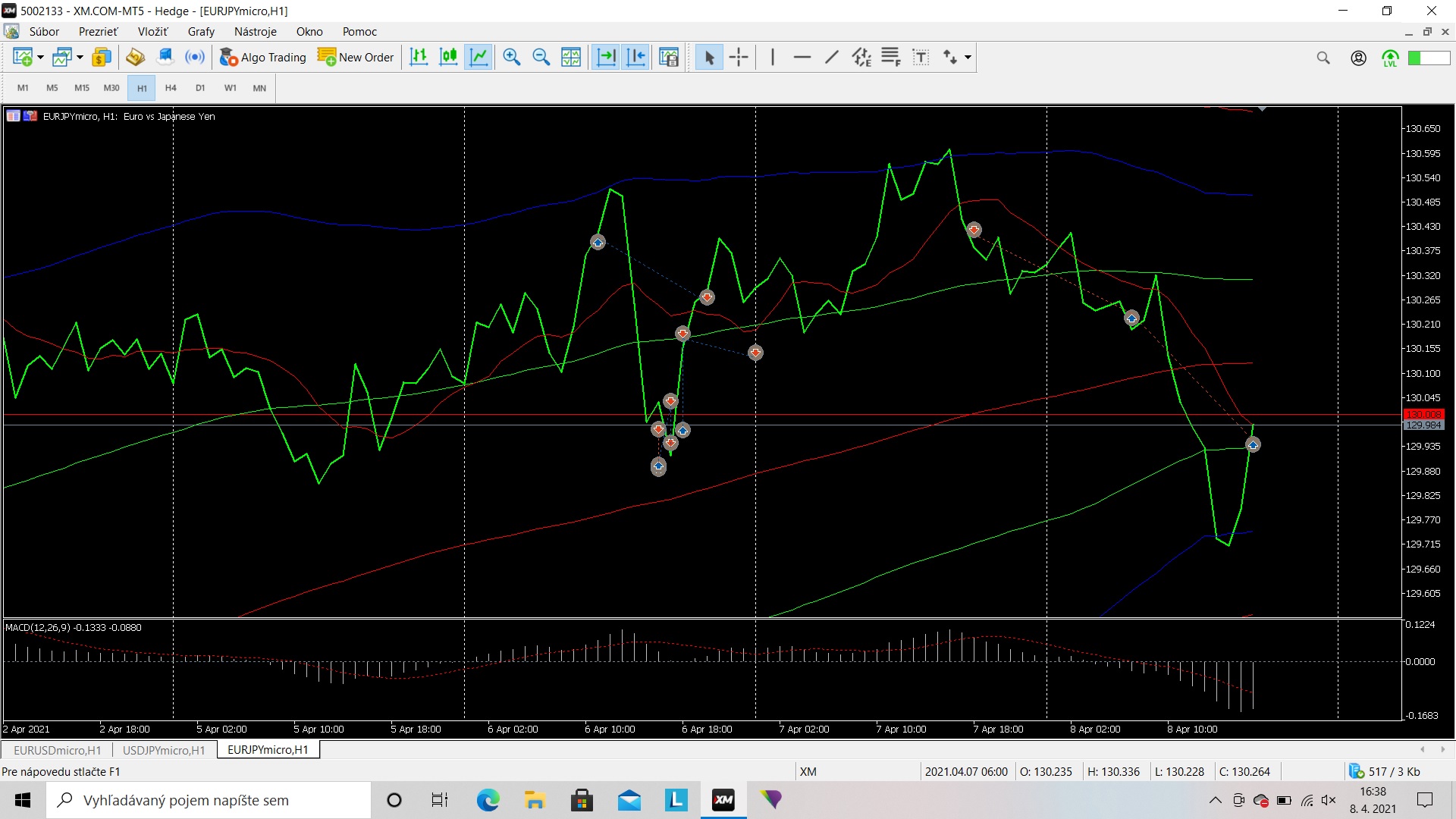Image resolution: width=1456 pixels, height=819 pixels.
Task: Select the horizontal line drawing tool
Action: [802, 57]
